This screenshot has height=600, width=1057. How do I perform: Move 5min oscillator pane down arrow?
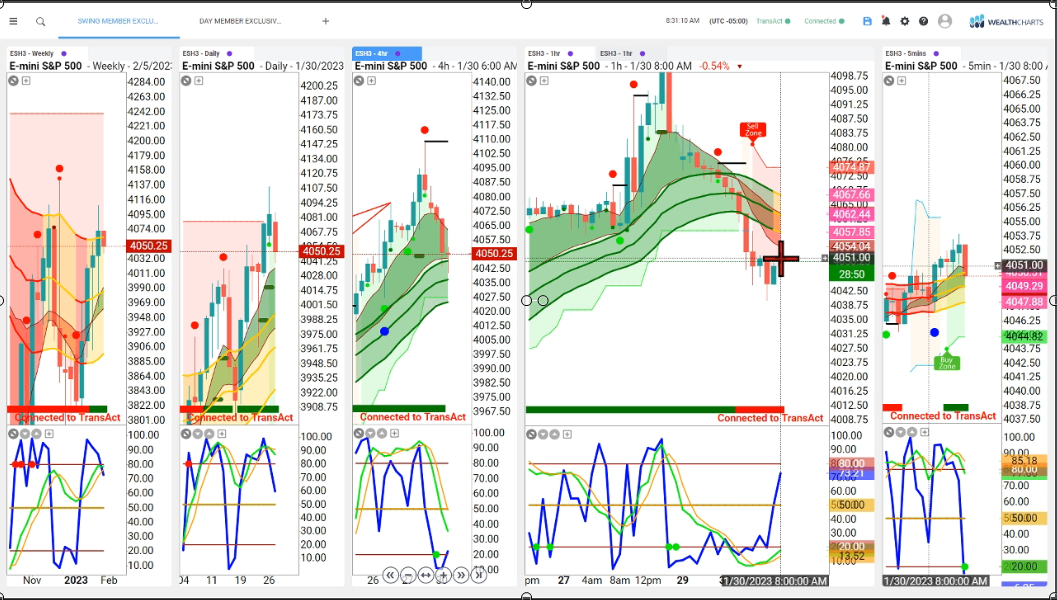pos(901,434)
